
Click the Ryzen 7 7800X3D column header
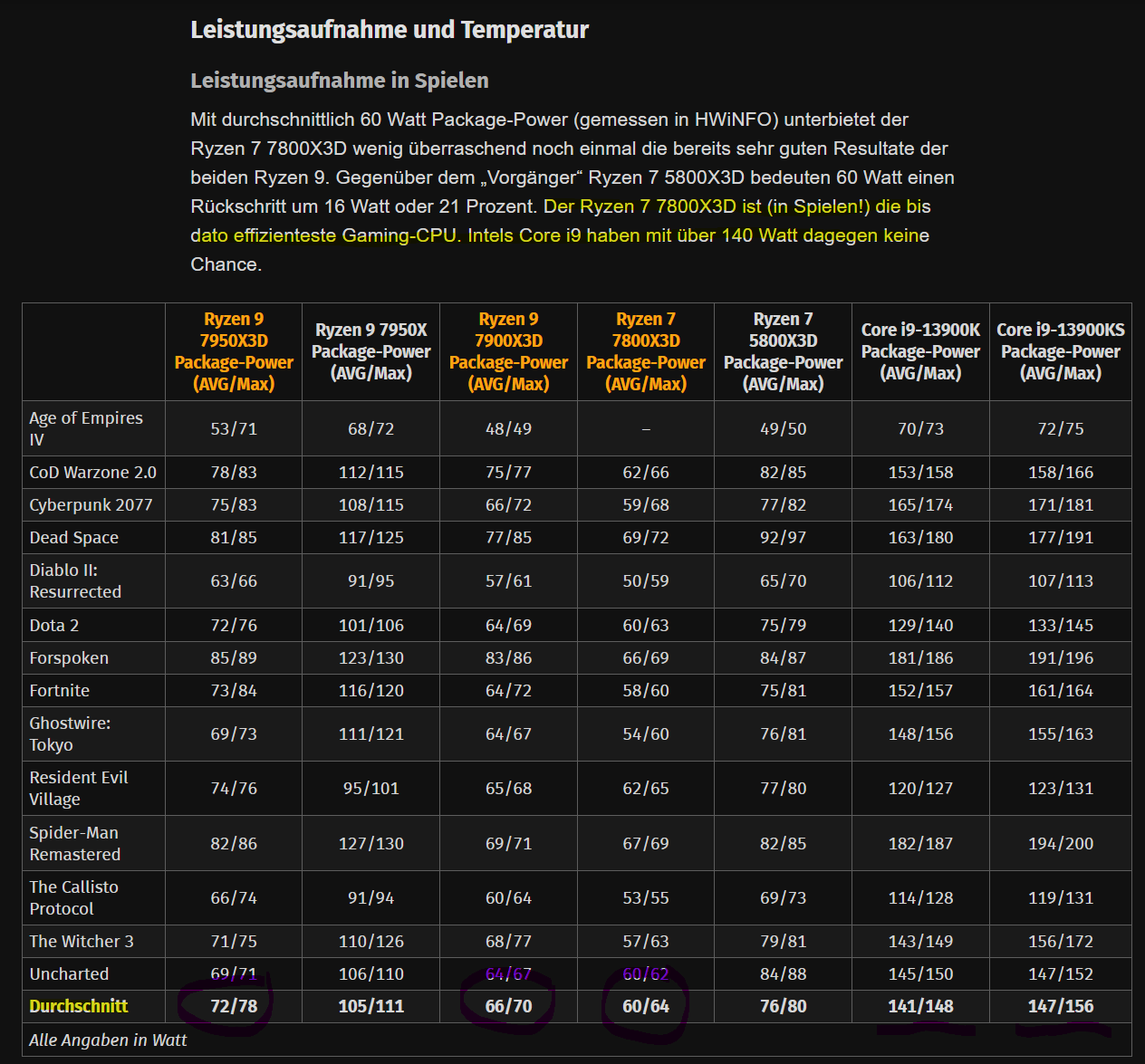pos(646,351)
